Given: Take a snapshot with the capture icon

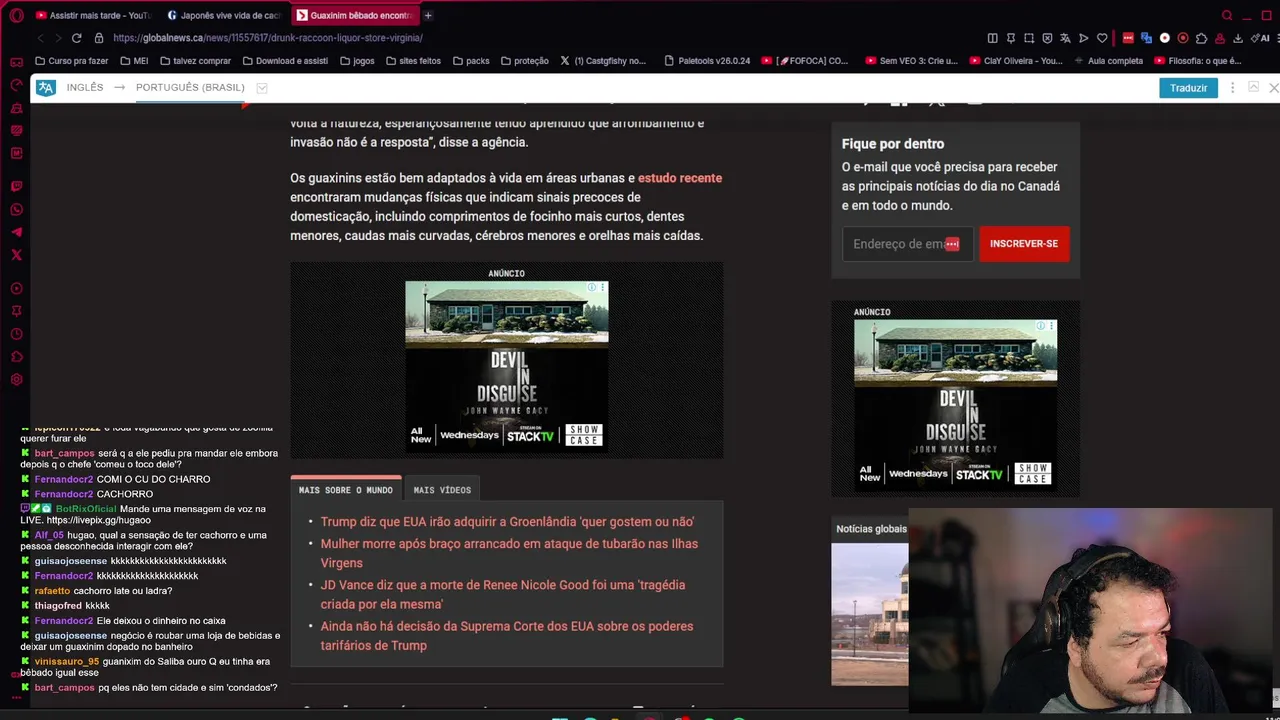Looking at the screenshot, I should (x=1029, y=38).
